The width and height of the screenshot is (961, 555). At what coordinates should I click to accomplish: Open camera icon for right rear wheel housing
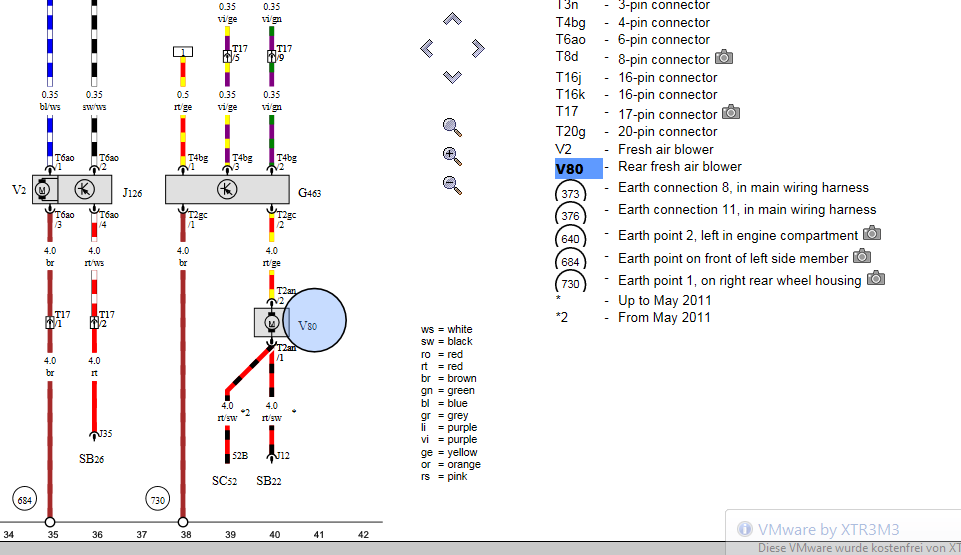(x=876, y=279)
